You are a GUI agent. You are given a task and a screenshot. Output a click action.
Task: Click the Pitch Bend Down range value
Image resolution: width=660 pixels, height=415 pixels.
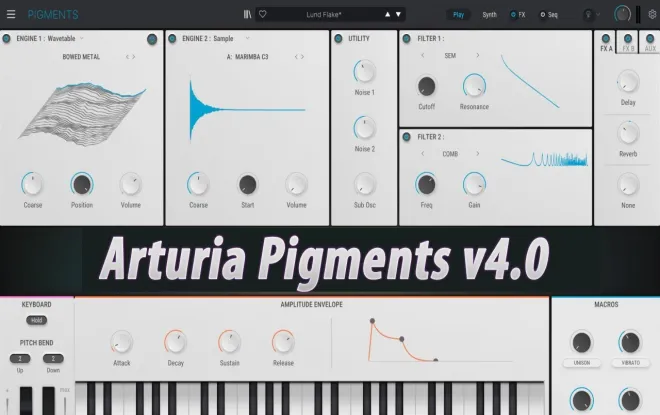53,359
